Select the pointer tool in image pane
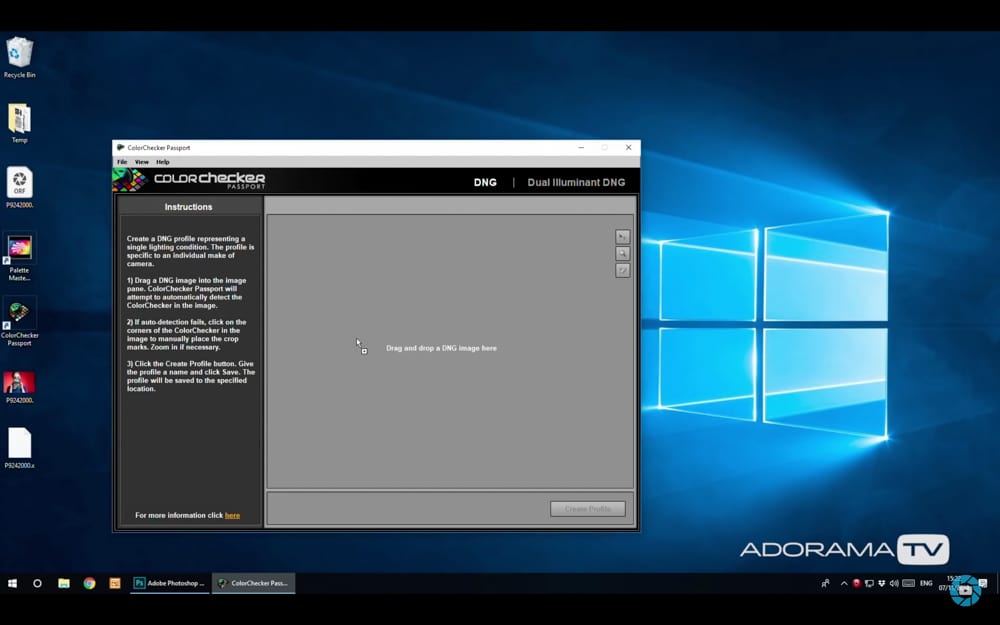The image size is (1000, 625). click(622, 237)
